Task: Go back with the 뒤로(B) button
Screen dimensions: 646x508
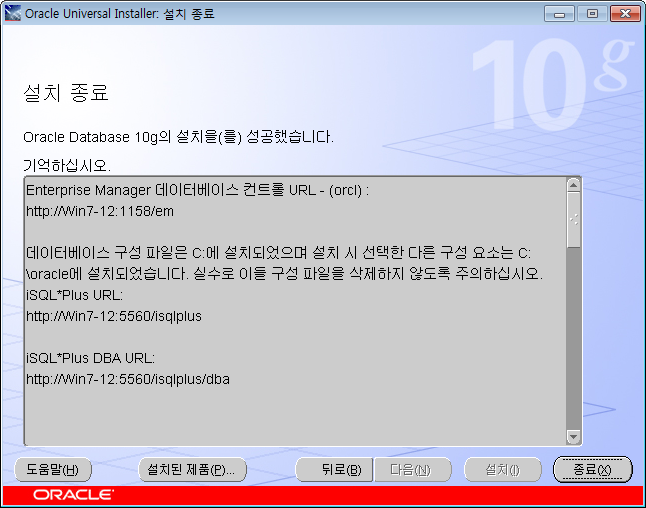Action: [334, 469]
